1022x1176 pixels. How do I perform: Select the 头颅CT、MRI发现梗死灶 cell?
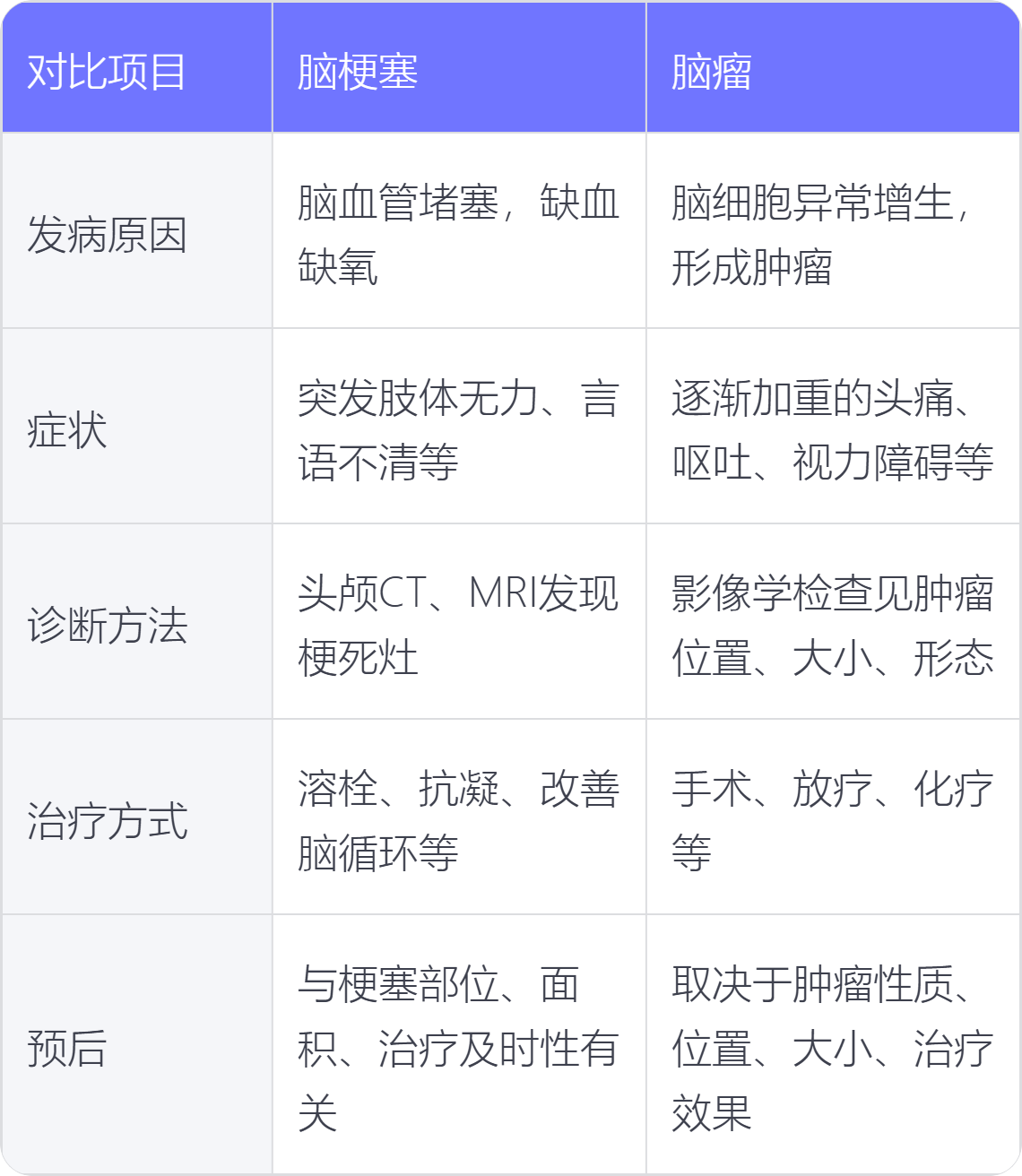coord(458,626)
